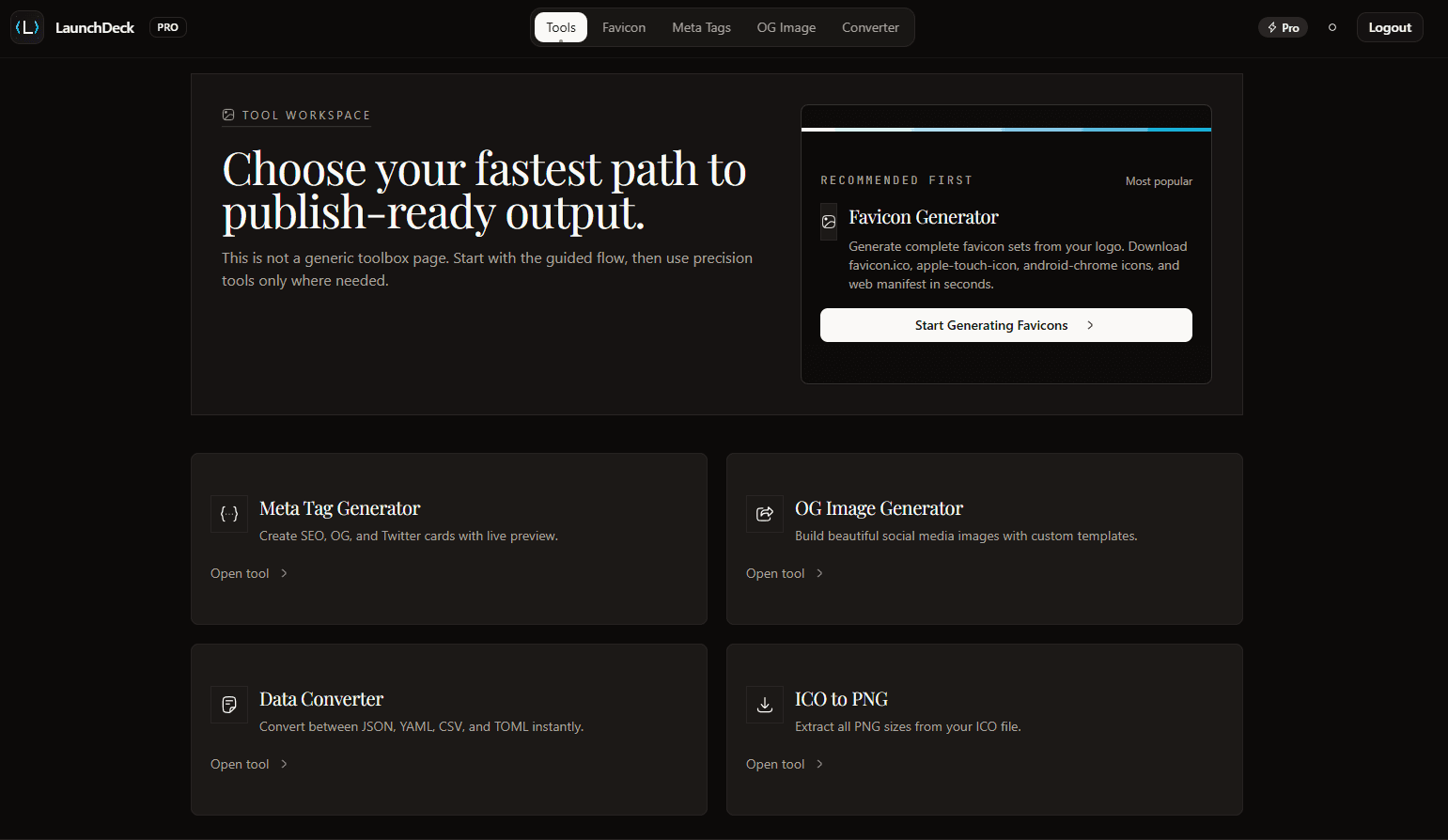This screenshot has height=840, width=1448.
Task: Click the Favicon Generator heading
Action: pyautogui.click(x=924, y=217)
